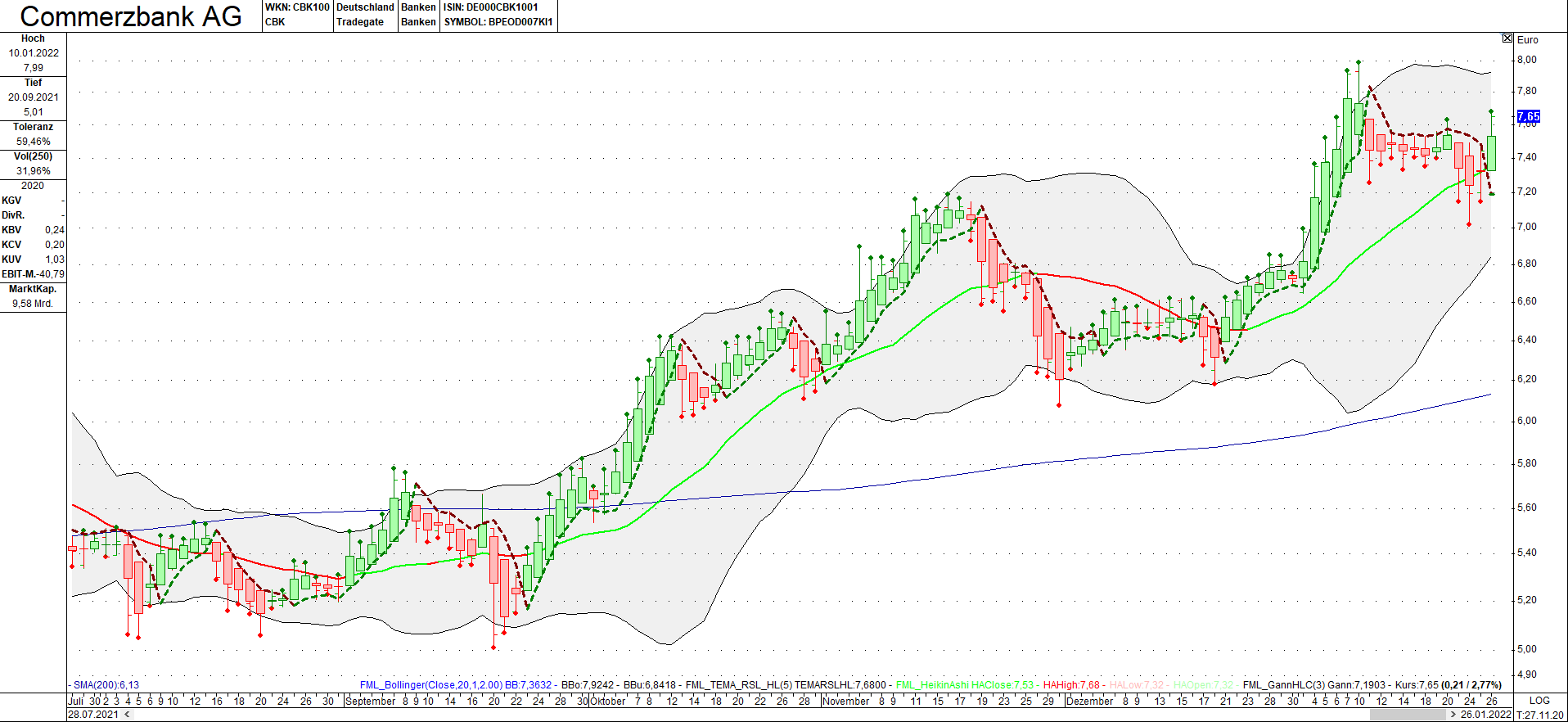1568x722 pixels.
Task: Close the chart using the X box icon
Action: (1507, 38)
